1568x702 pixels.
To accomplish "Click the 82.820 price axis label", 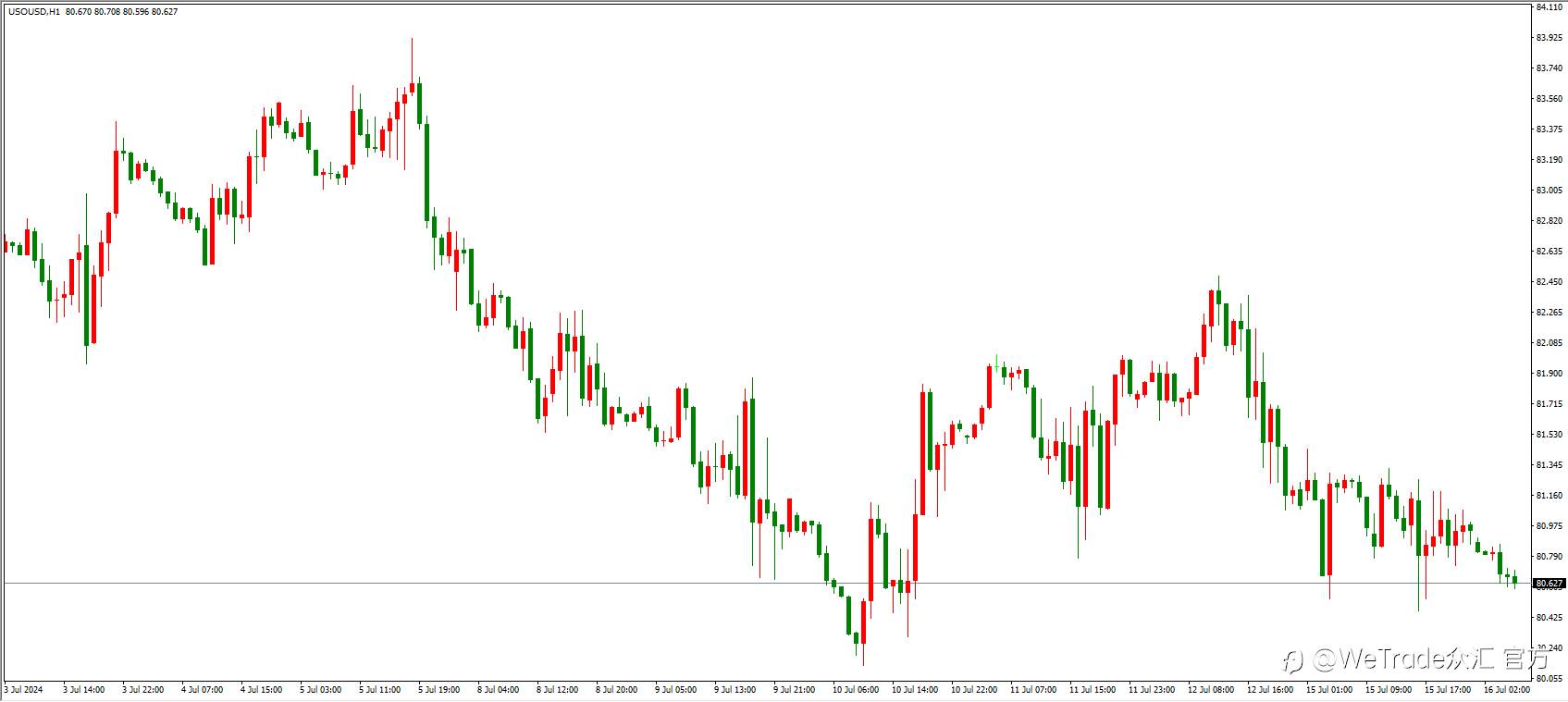I will pyautogui.click(x=1549, y=221).
